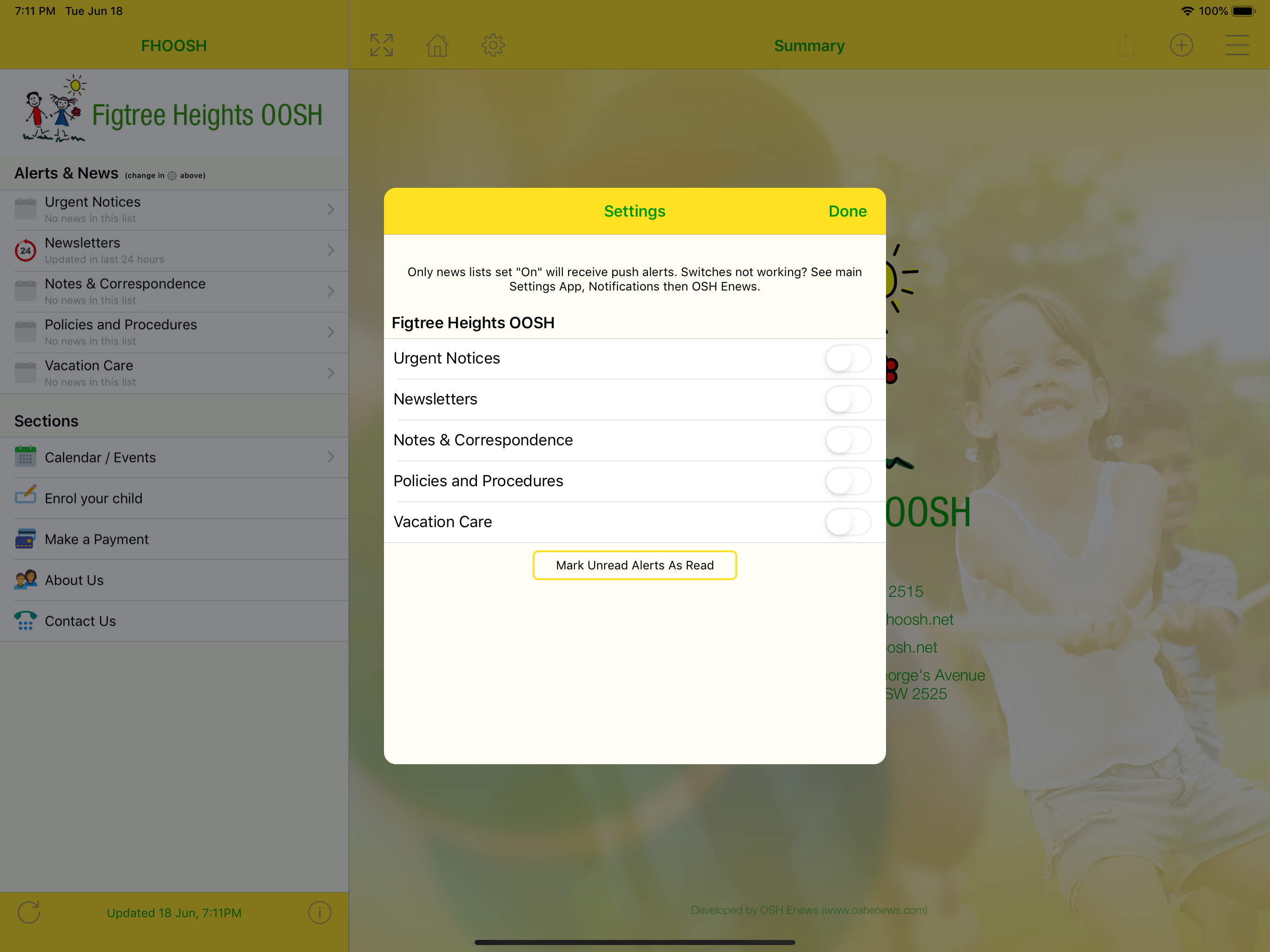Open the hamburger menu icon
This screenshot has height=952, width=1270.
[1237, 46]
